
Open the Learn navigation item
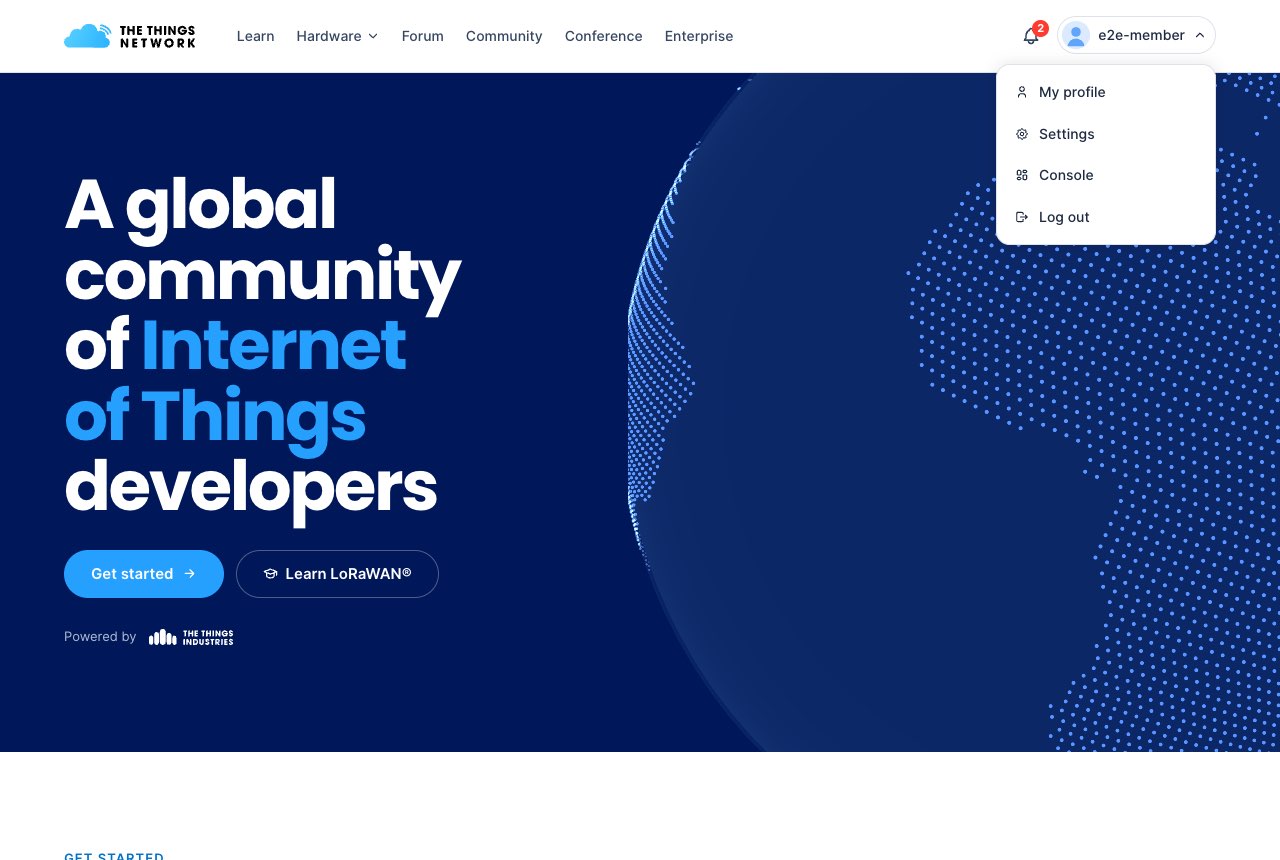pos(256,36)
